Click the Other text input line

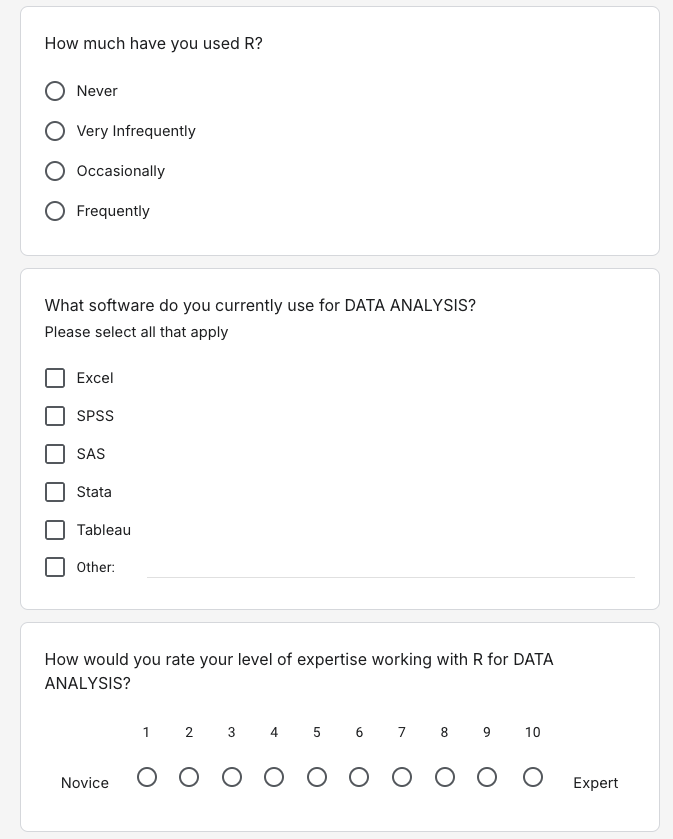390,567
